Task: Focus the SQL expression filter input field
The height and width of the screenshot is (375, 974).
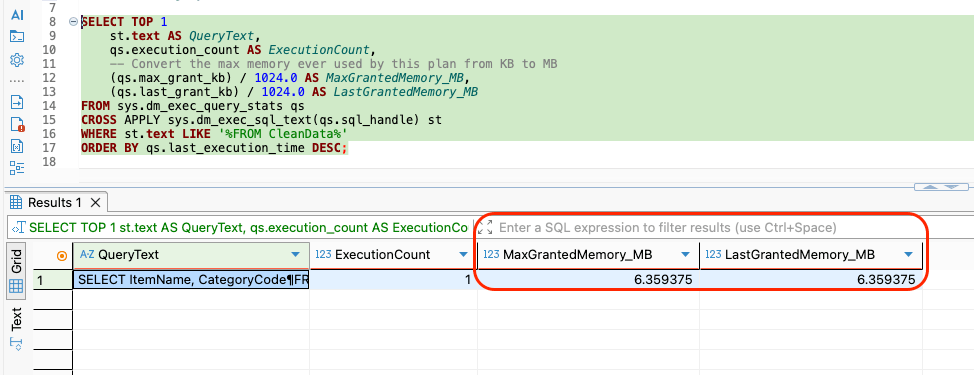Action: pyautogui.click(x=668, y=228)
